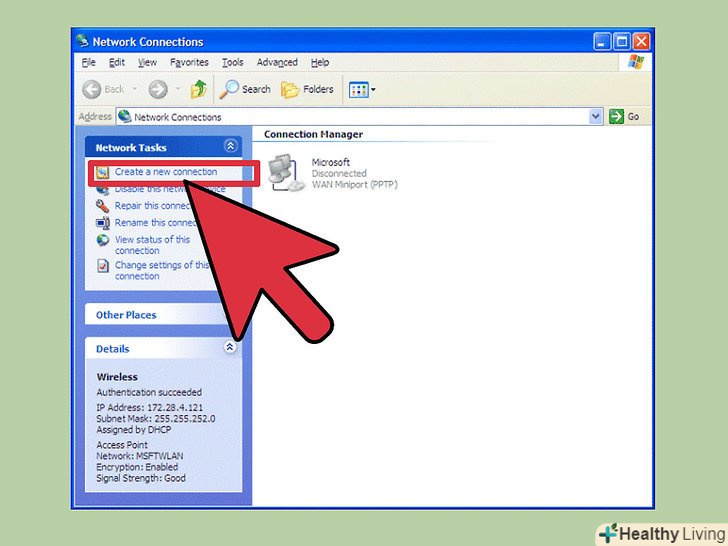Click the Other Places panel header
Screen dimensions: 728x546
tap(158, 314)
